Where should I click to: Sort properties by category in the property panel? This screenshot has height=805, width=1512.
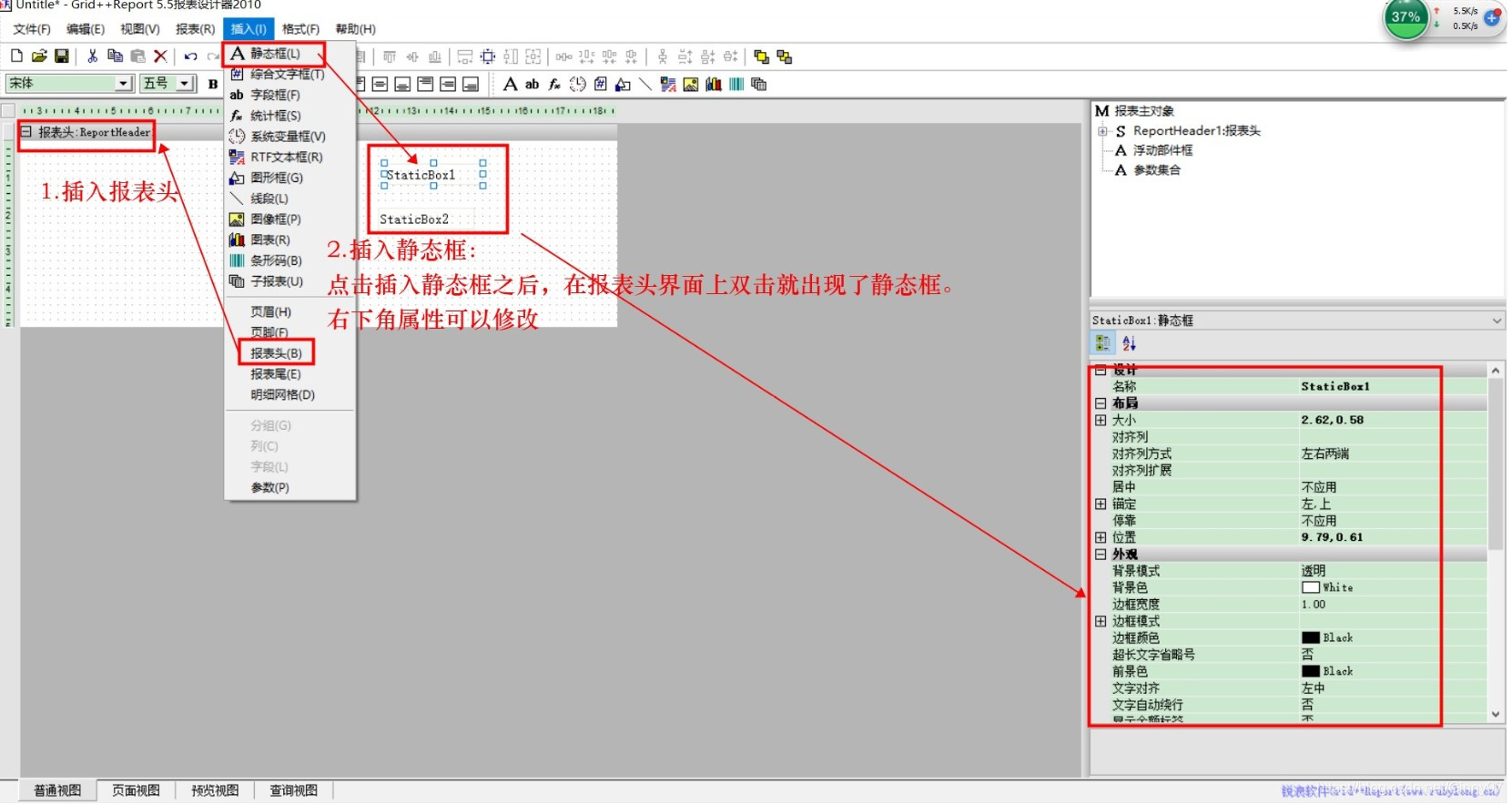[x=1103, y=343]
